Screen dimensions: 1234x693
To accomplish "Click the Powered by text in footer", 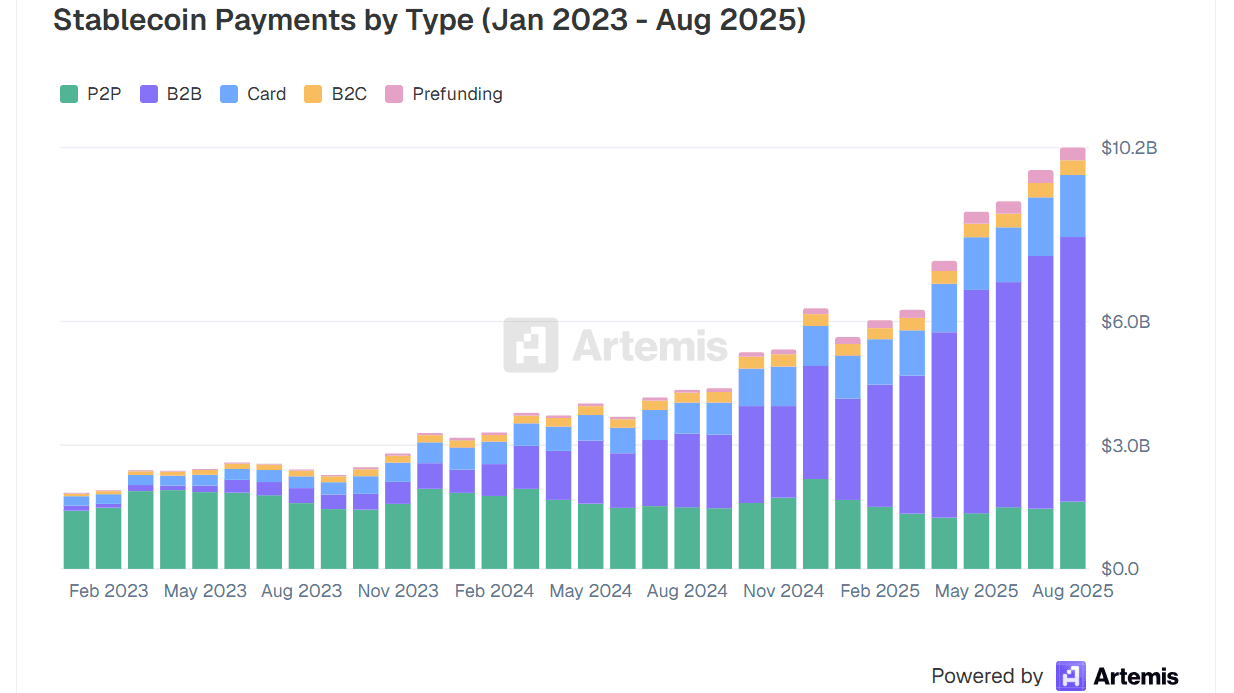I will [987, 677].
